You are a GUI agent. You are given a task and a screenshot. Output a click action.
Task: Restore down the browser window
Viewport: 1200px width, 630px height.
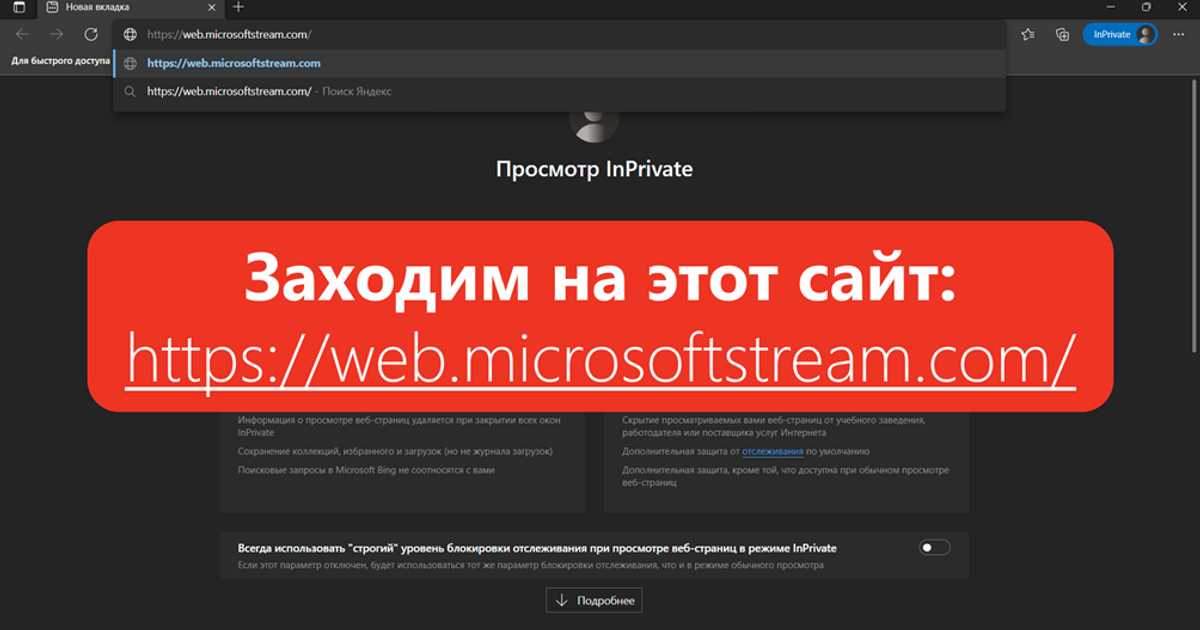pos(1147,7)
